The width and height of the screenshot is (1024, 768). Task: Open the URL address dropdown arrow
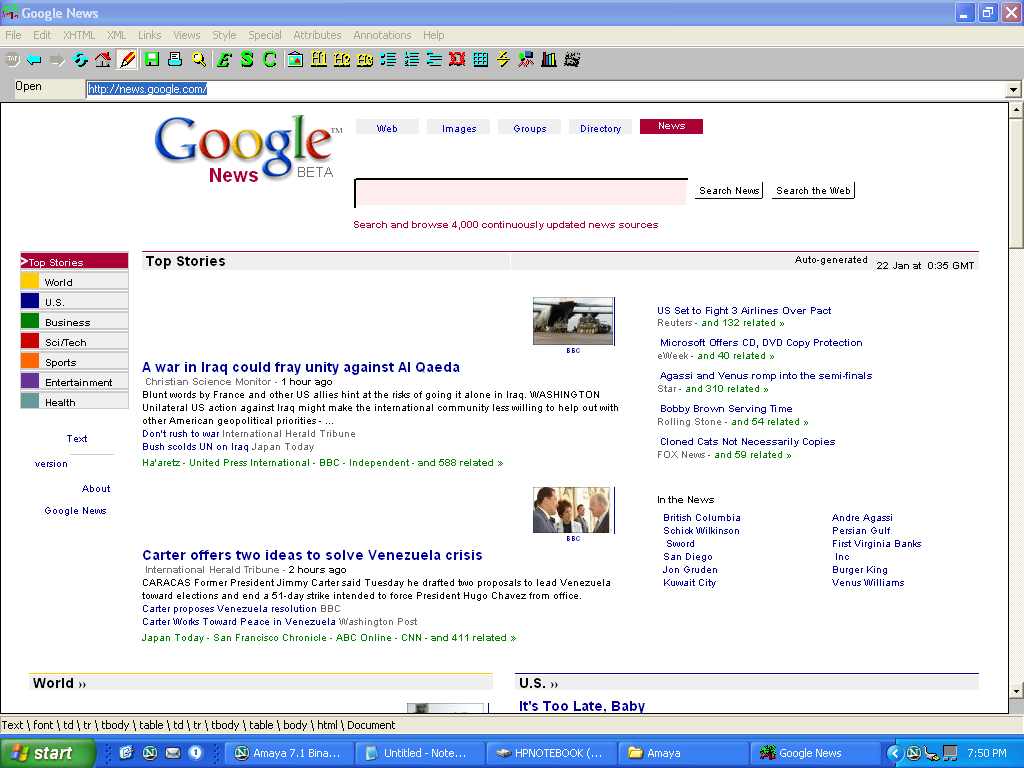point(1014,90)
